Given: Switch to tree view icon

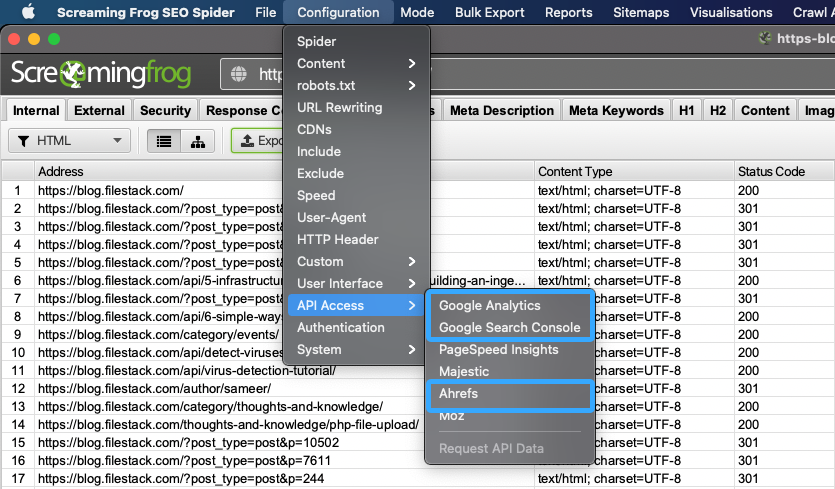Looking at the screenshot, I should click(x=198, y=141).
